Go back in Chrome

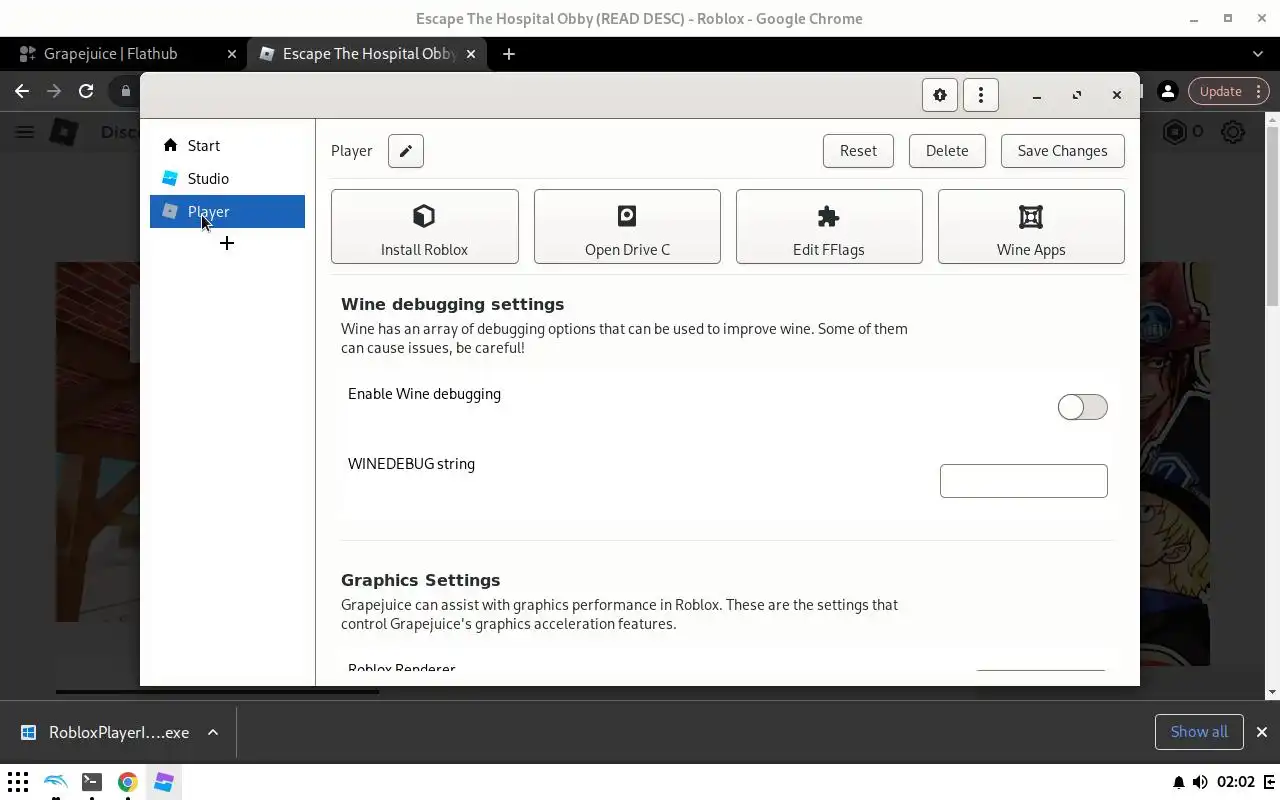(22, 91)
